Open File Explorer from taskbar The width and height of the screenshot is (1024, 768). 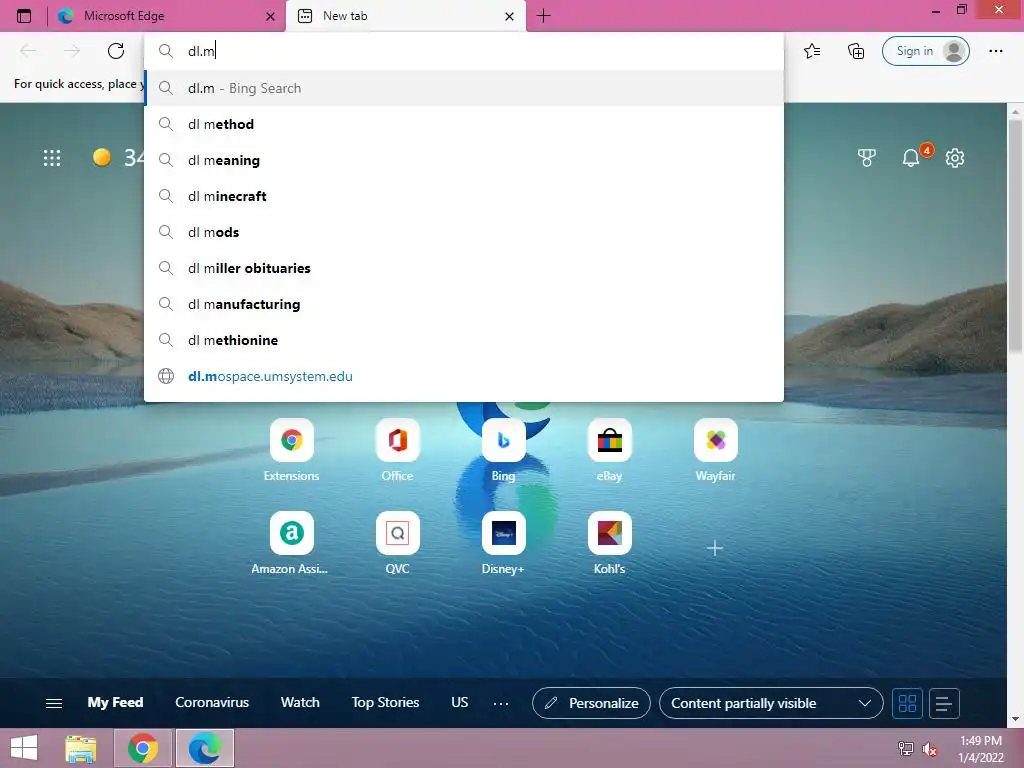pyautogui.click(x=81, y=748)
